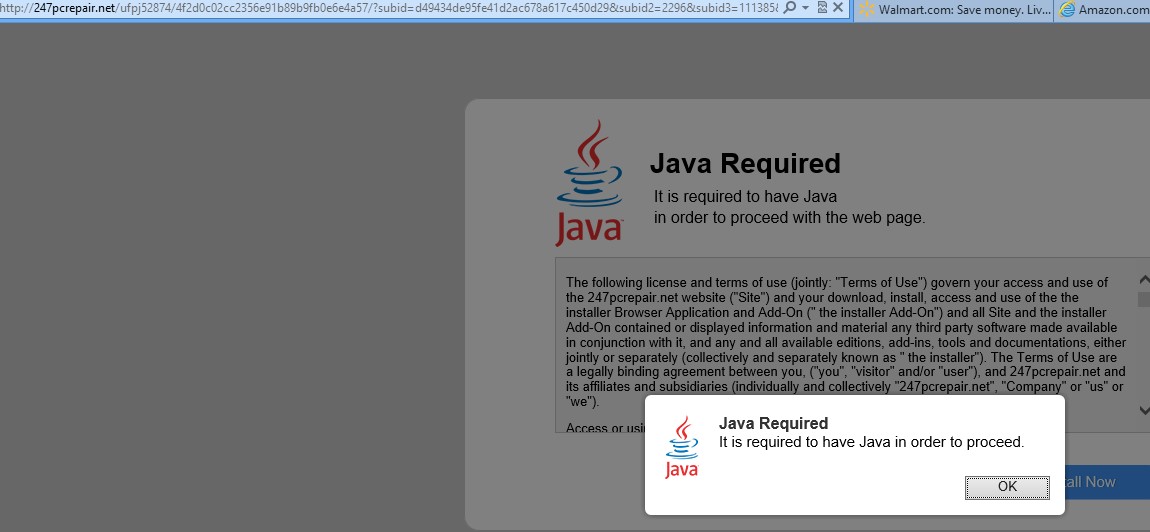Image resolution: width=1150 pixels, height=532 pixels.
Task: Click the Internet Explorer favicon on Amazon tab
Action: tap(1068, 9)
